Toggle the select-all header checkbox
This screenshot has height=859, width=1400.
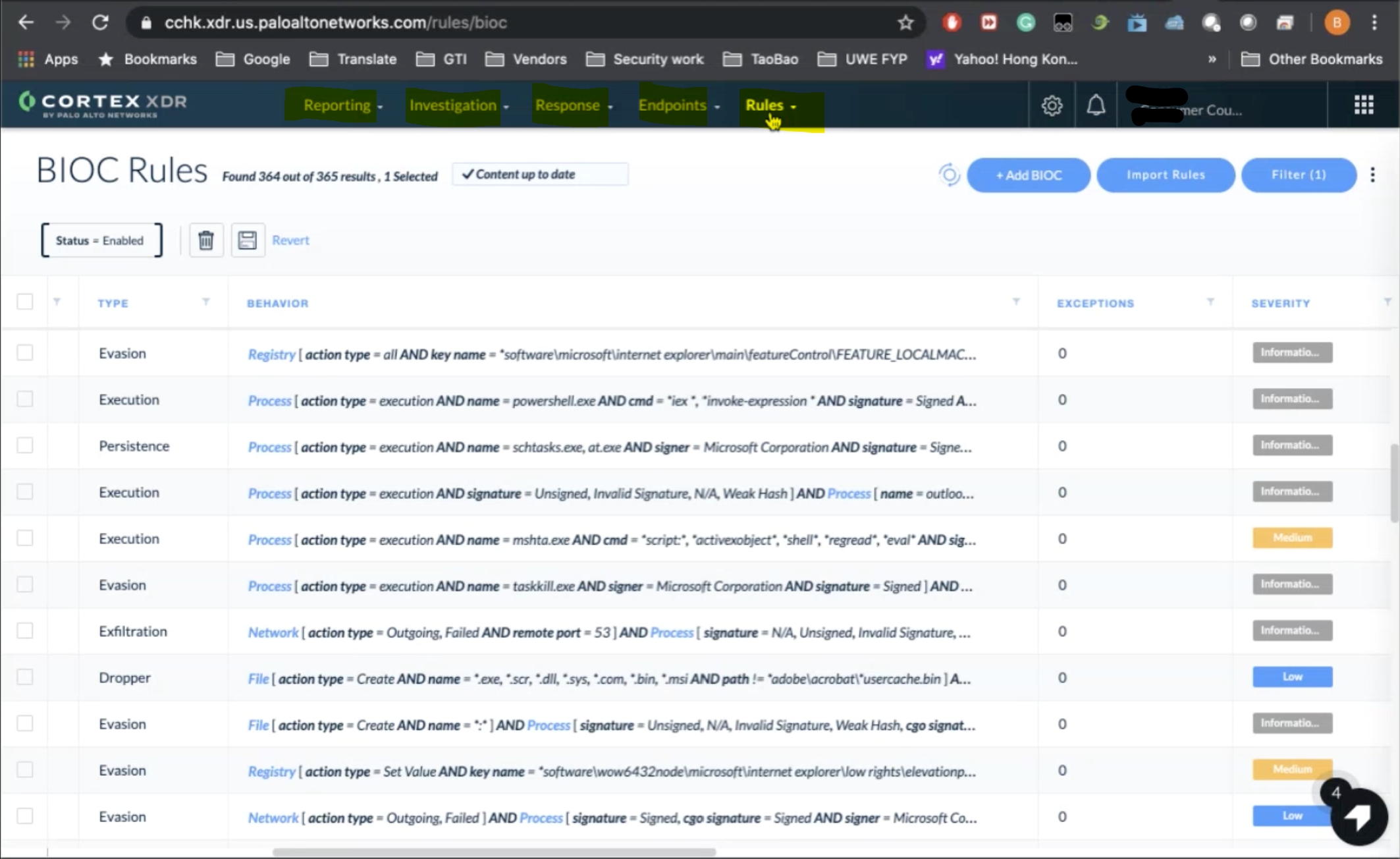tap(25, 302)
